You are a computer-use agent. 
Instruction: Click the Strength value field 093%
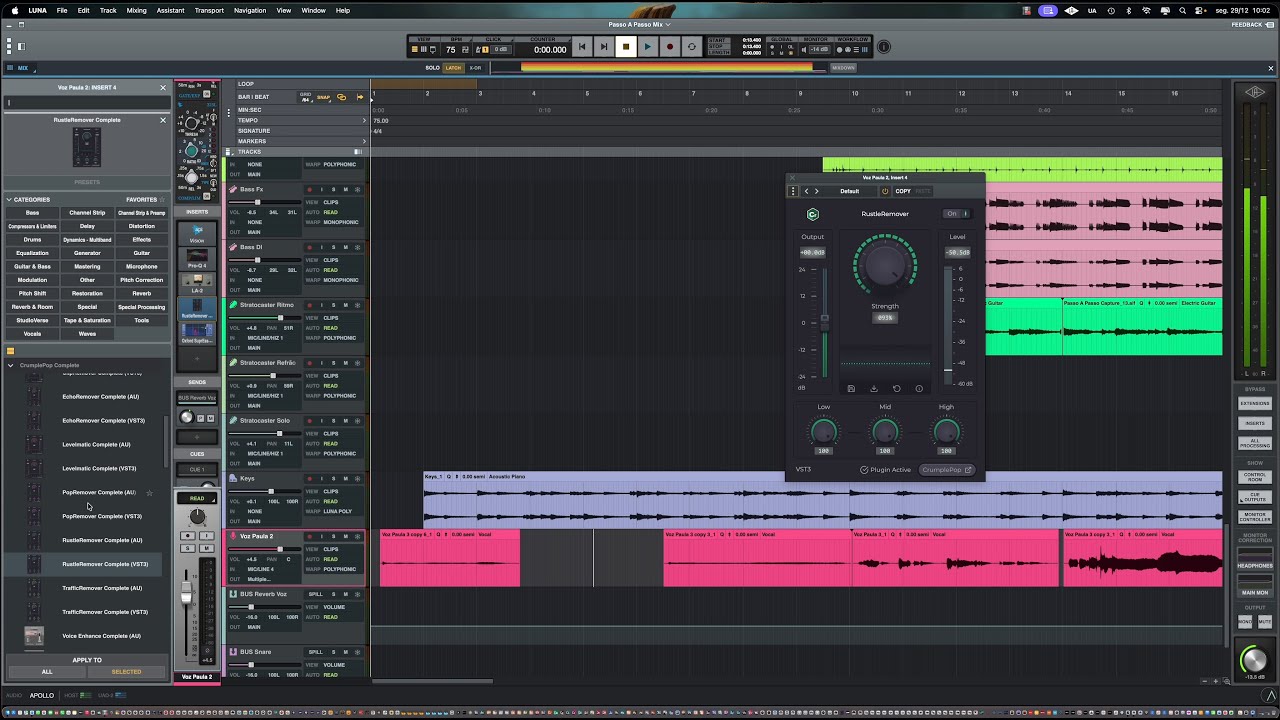tap(885, 318)
